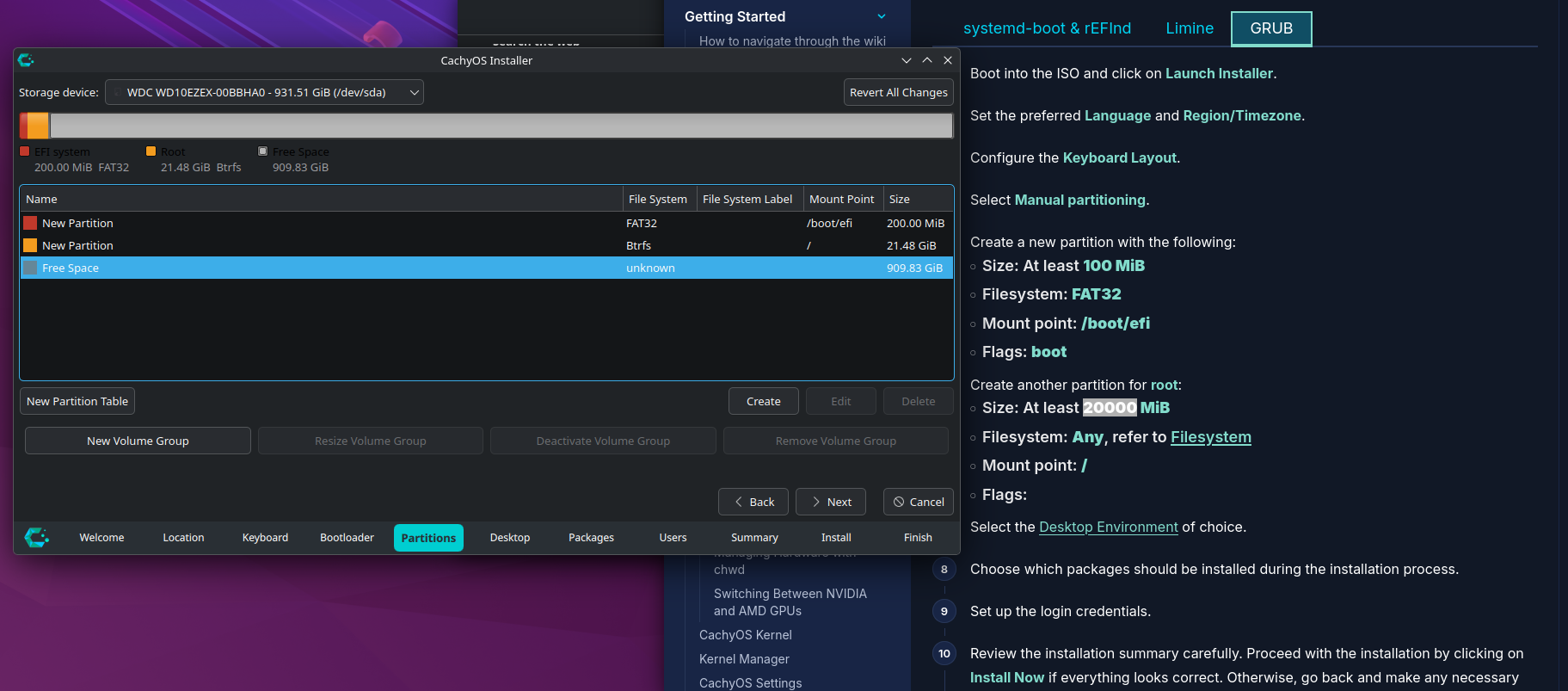The height and width of the screenshot is (691, 1568).
Task: Click the 200.00 MiB size cell in table
Action: [915, 223]
